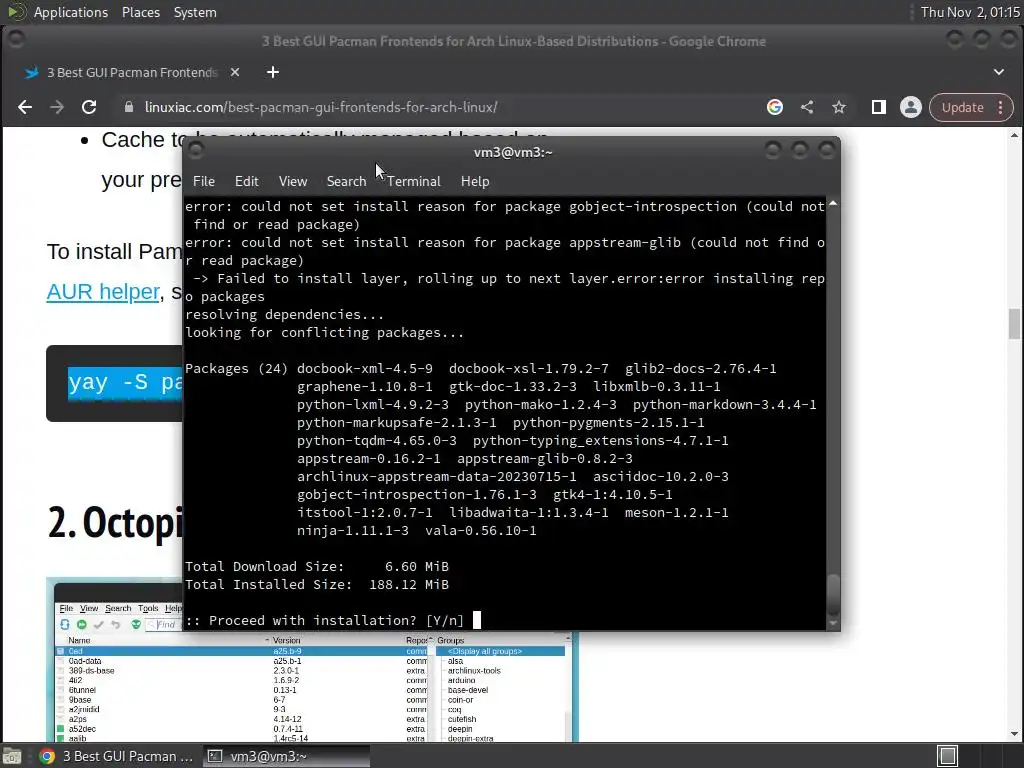Open the System menu
The width and height of the screenshot is (1024, 768).
[195, 12]
